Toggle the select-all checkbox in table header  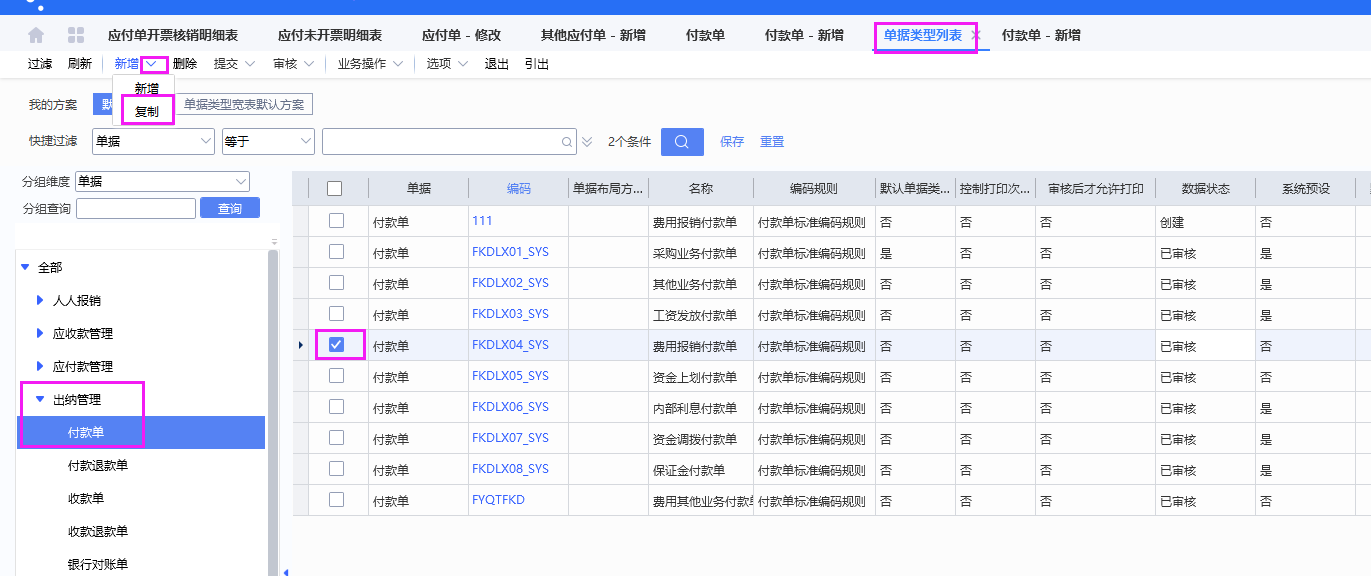335,188
